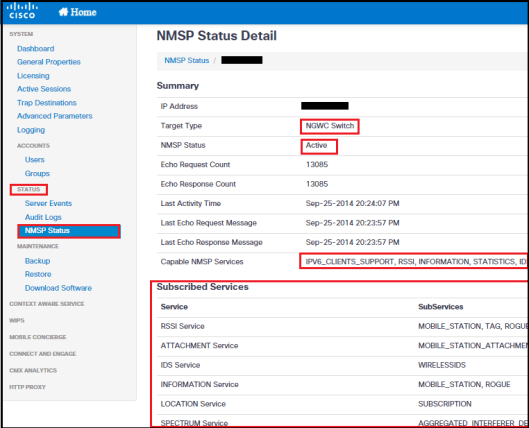529x428 pixels.
Task: Open Advanced Parameters
Action: click(54, 116)
